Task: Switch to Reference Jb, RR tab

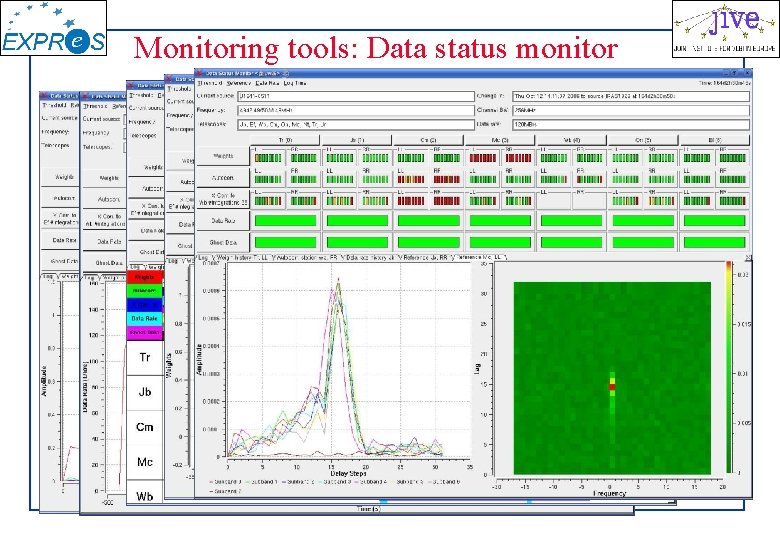Action: (424, 258)
